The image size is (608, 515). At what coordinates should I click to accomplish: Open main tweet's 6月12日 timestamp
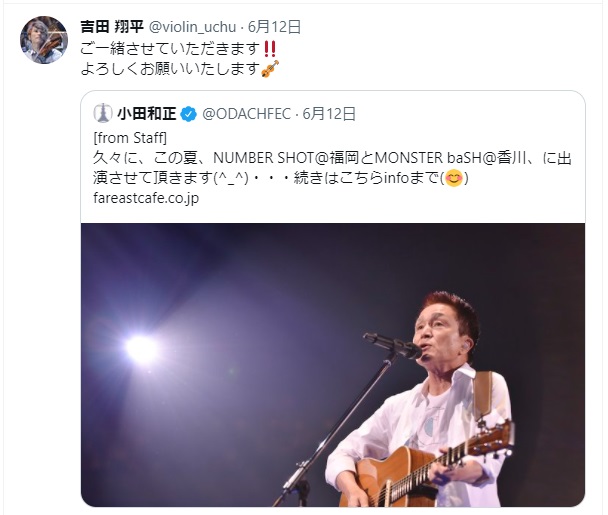[x=275, y=27]
